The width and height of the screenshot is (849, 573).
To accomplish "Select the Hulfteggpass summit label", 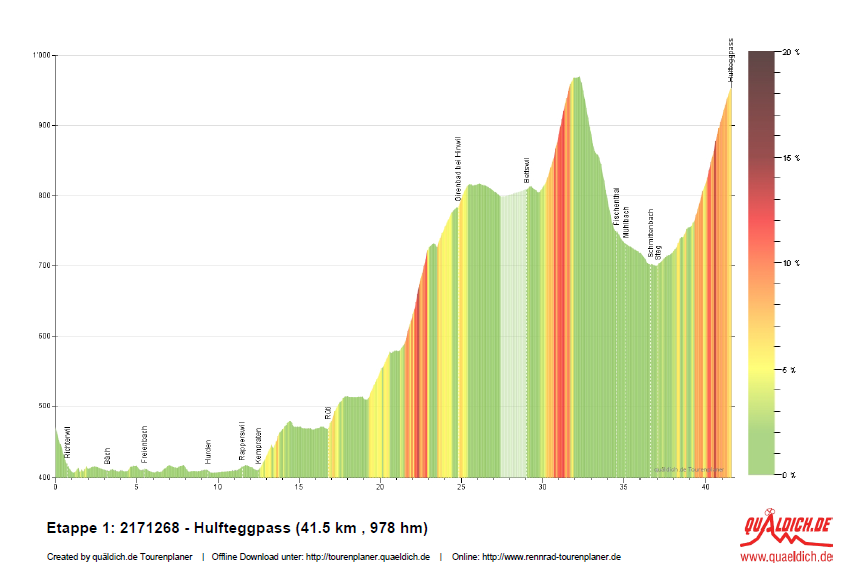I will (731, 62).
